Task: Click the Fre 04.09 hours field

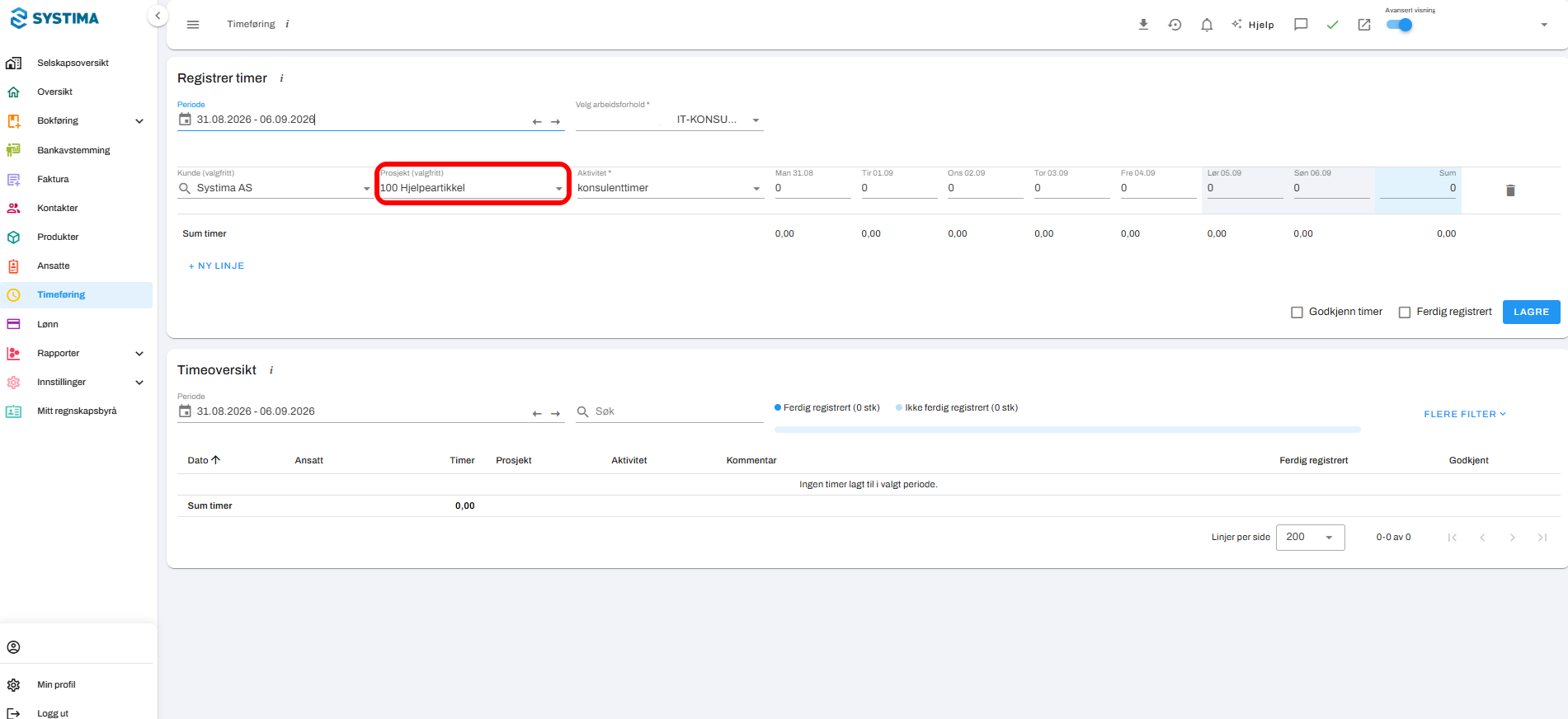Action: [x=1158, y=188]
